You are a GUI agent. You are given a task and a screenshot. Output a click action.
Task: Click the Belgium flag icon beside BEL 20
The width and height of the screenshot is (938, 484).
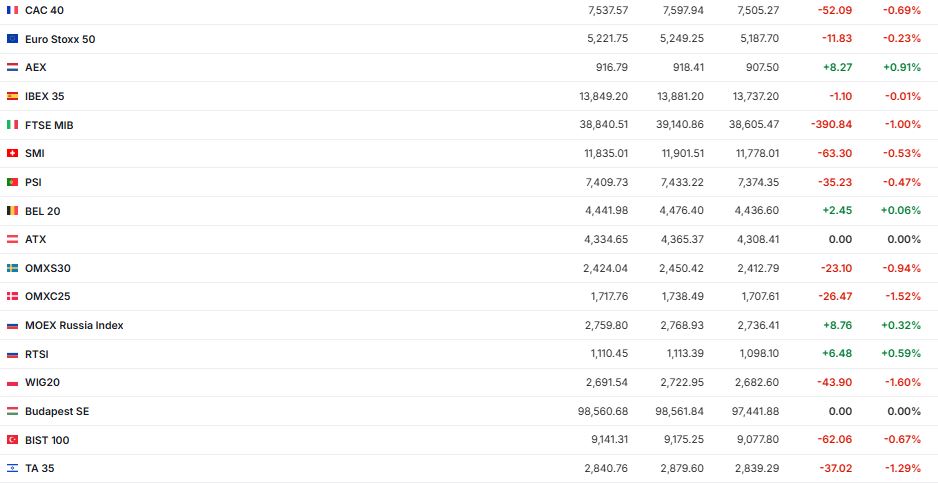(12, 211)
